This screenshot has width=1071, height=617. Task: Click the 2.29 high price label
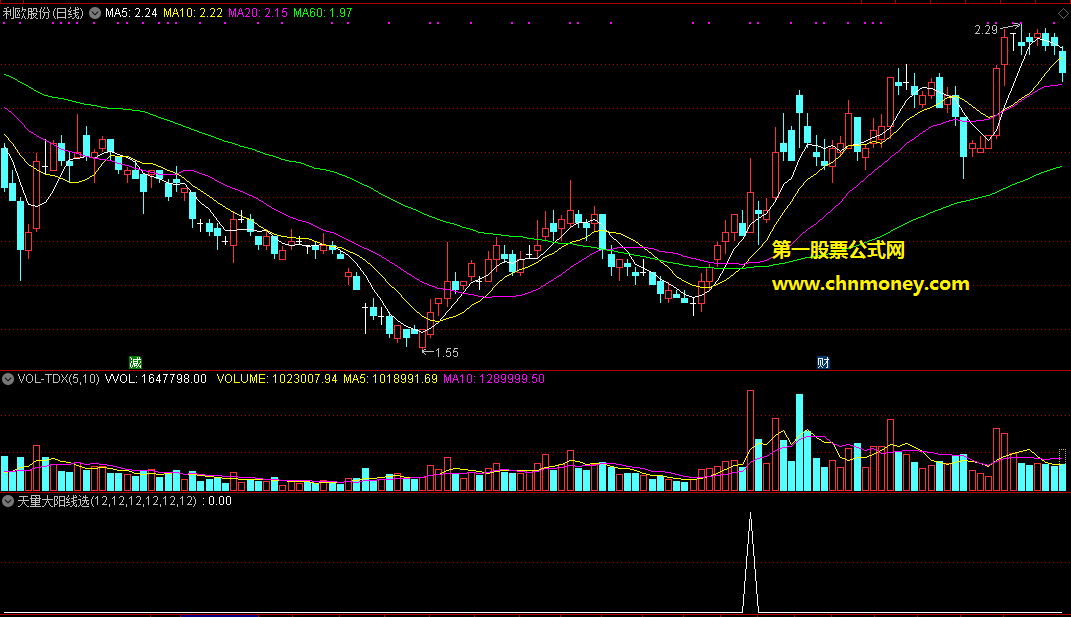[x=986, y=29]
